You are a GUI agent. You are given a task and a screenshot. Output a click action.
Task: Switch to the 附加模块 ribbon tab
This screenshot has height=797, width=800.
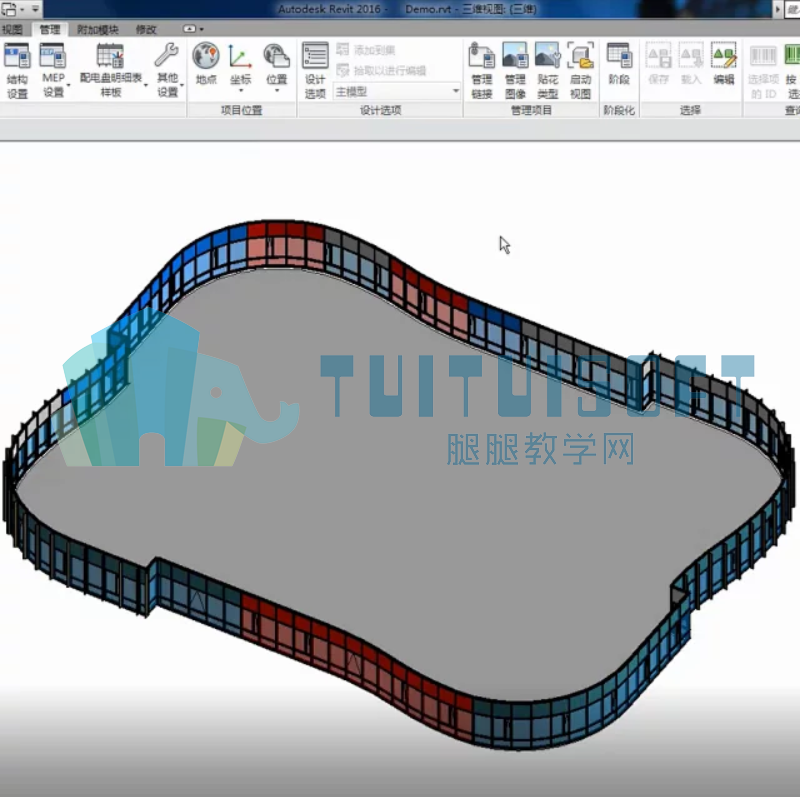tap(97, 30)
